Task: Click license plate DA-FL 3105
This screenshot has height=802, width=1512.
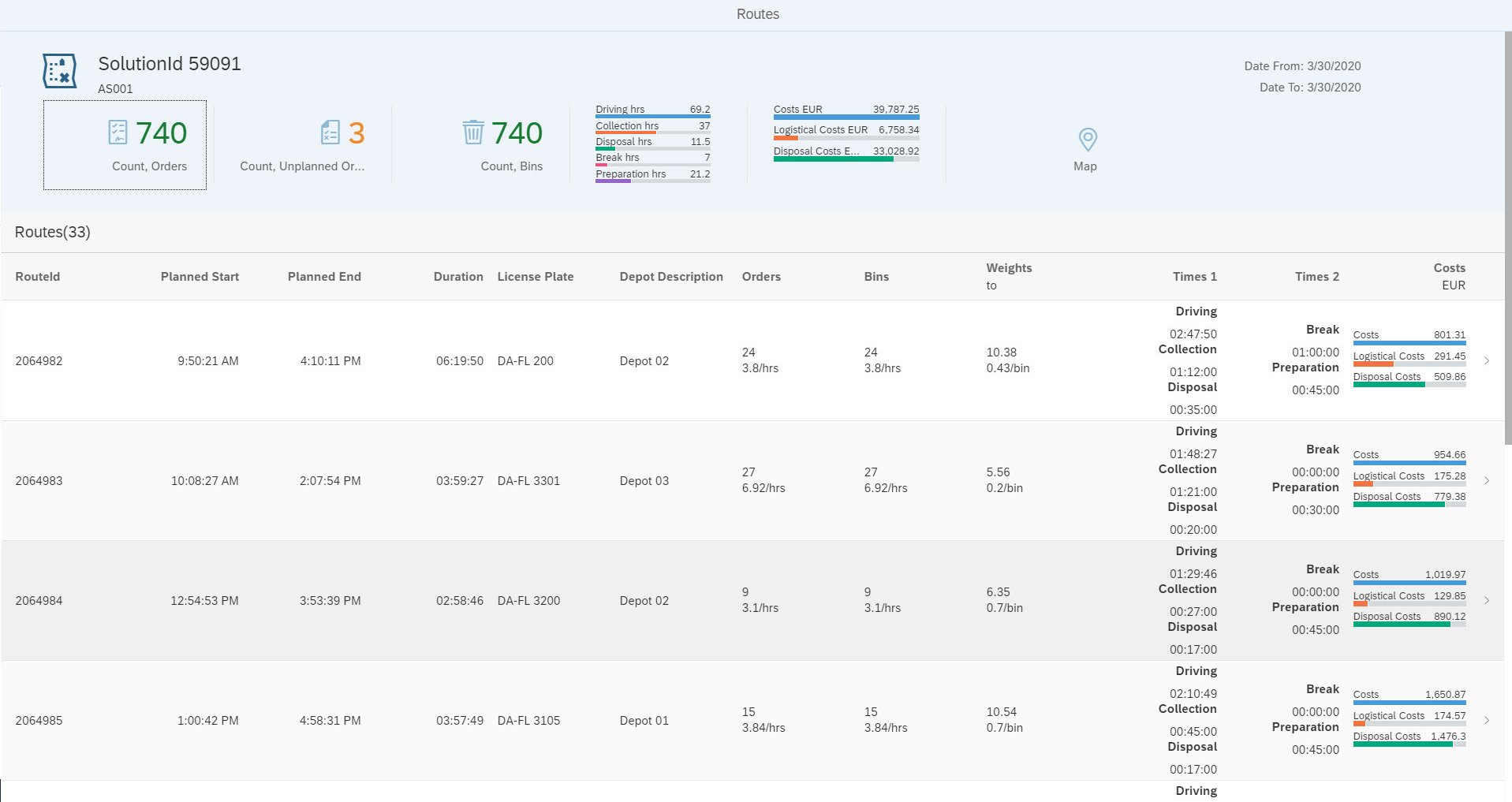Action: pyautogui.click(x=528, y=721)
